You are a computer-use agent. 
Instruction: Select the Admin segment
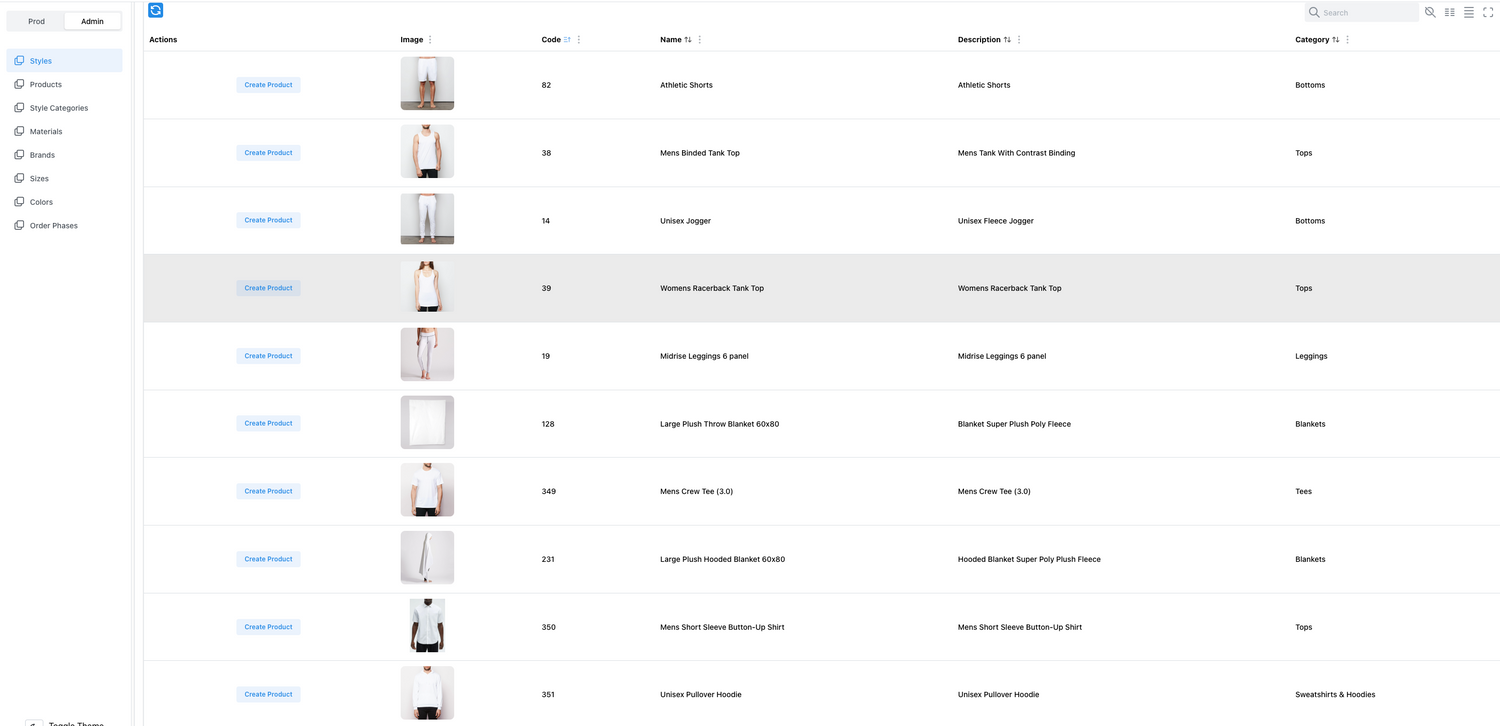point(92,21)
